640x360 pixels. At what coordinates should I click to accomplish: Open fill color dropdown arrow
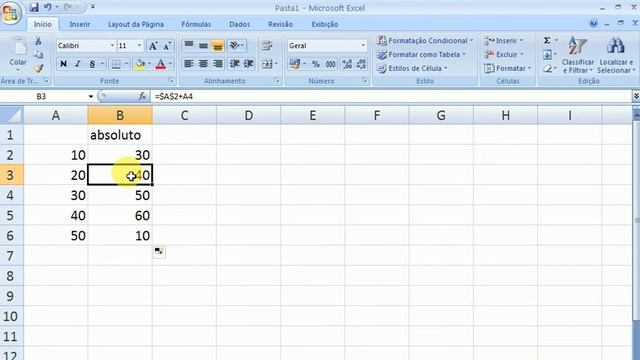click(149, 64)
